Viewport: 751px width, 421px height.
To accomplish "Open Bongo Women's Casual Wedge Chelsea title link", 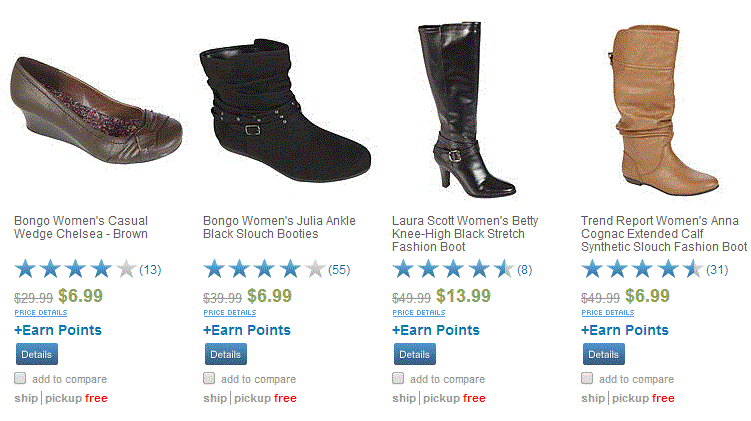I will pyautogui.click(x=80, y=227).
